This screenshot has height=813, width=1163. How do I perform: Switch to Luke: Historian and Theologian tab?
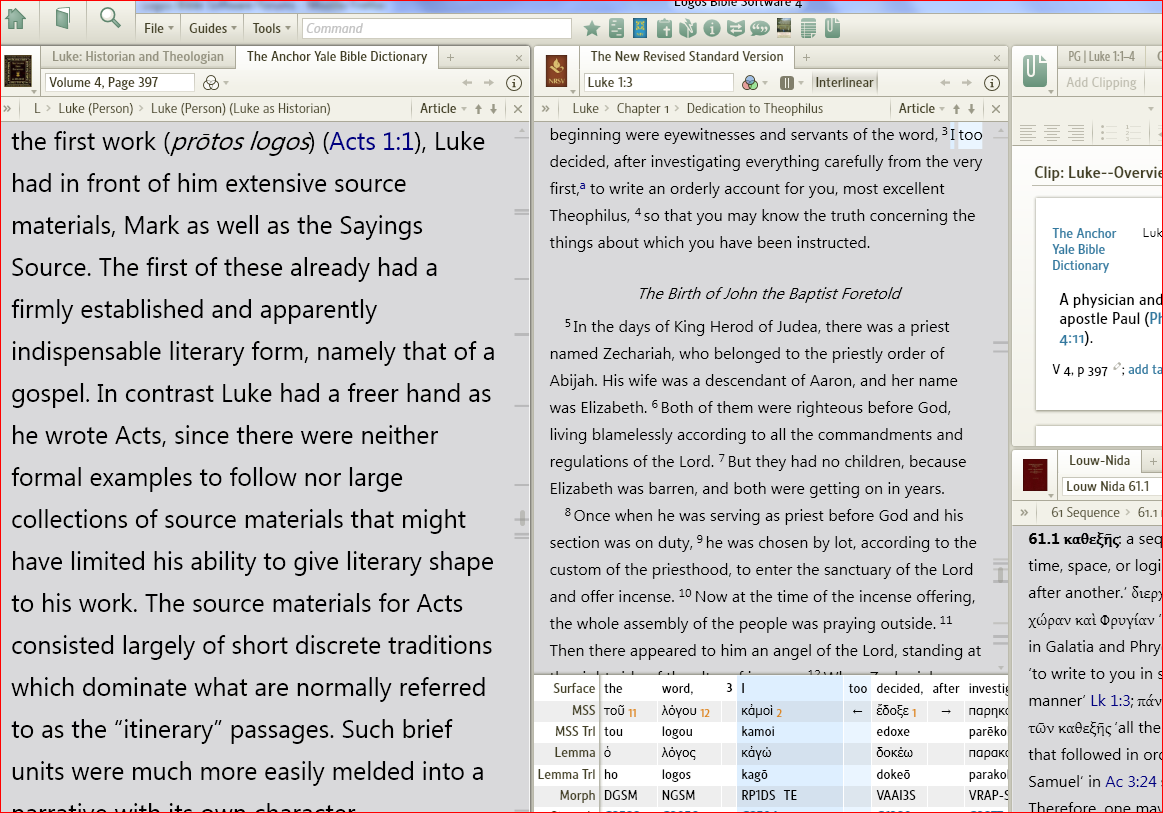tap(137, 56)
